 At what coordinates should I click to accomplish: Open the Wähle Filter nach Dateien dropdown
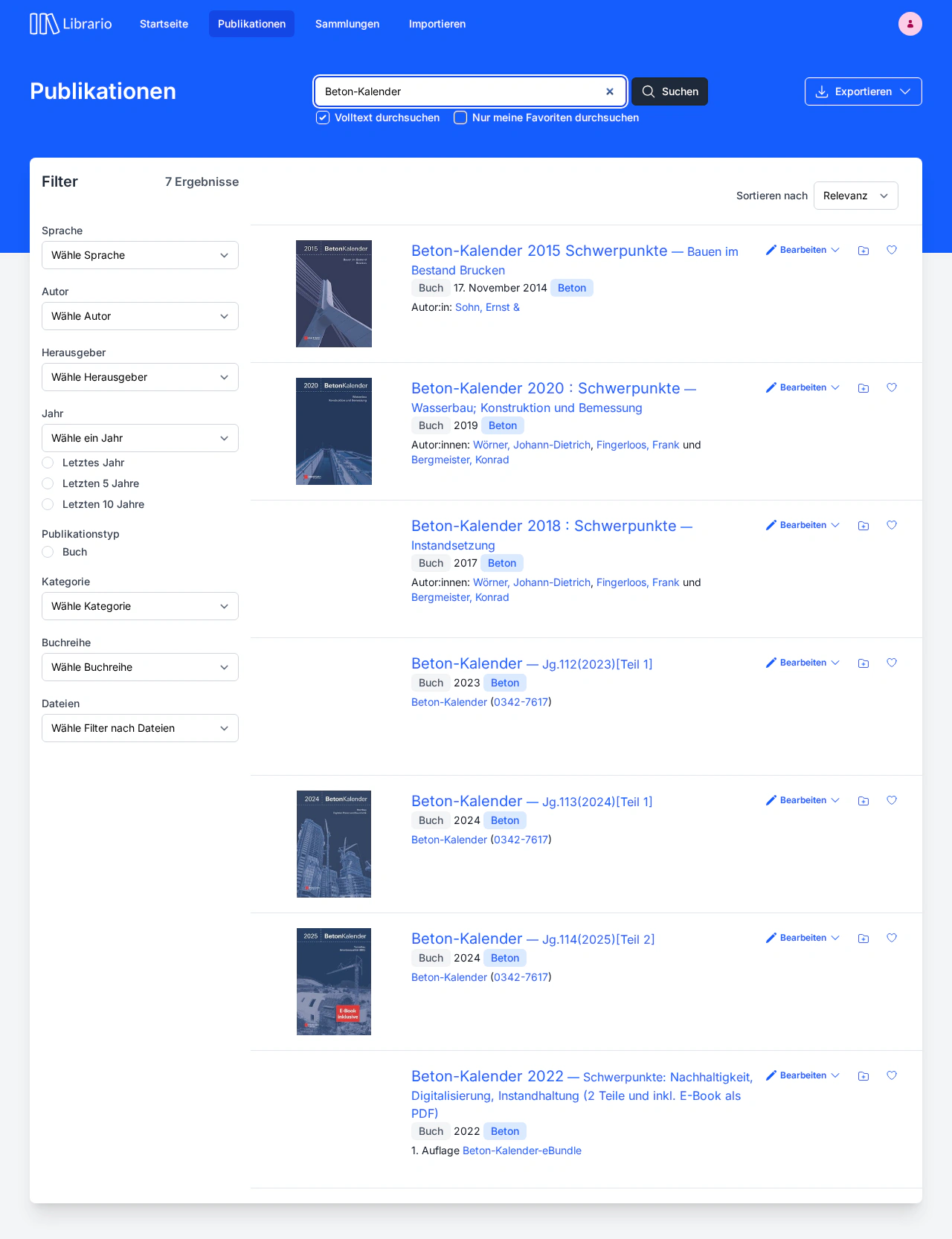tap(140, 728)
